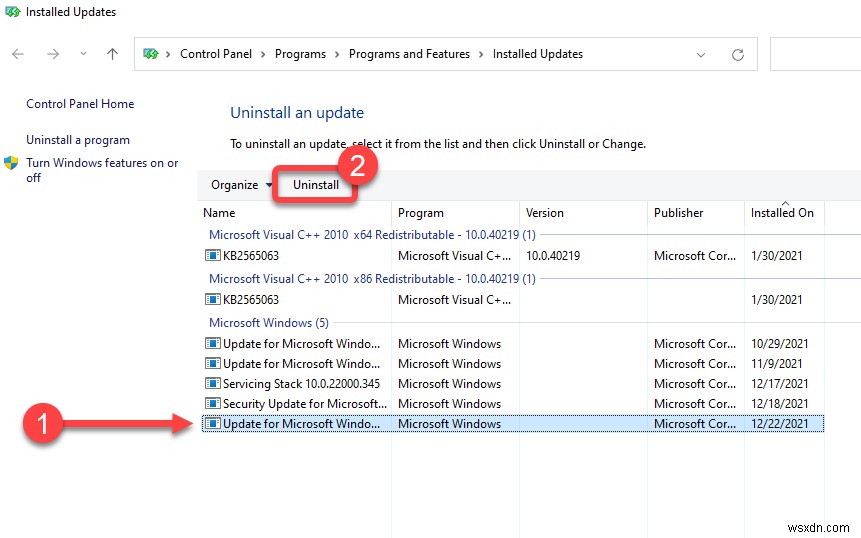Click the address bar Control Panel icon
861x538 pixels.
point(150,54)
